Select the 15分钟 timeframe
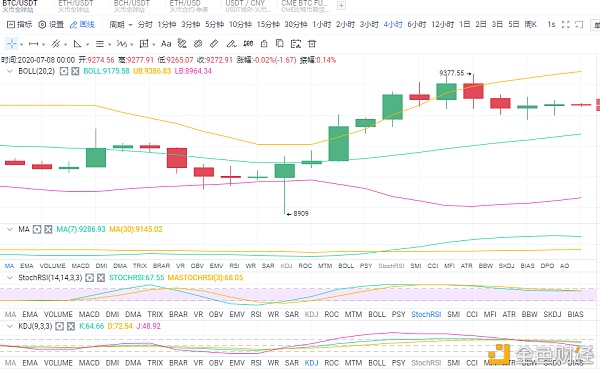Screen dimensions: 600x371 click(x=268, y=24)
